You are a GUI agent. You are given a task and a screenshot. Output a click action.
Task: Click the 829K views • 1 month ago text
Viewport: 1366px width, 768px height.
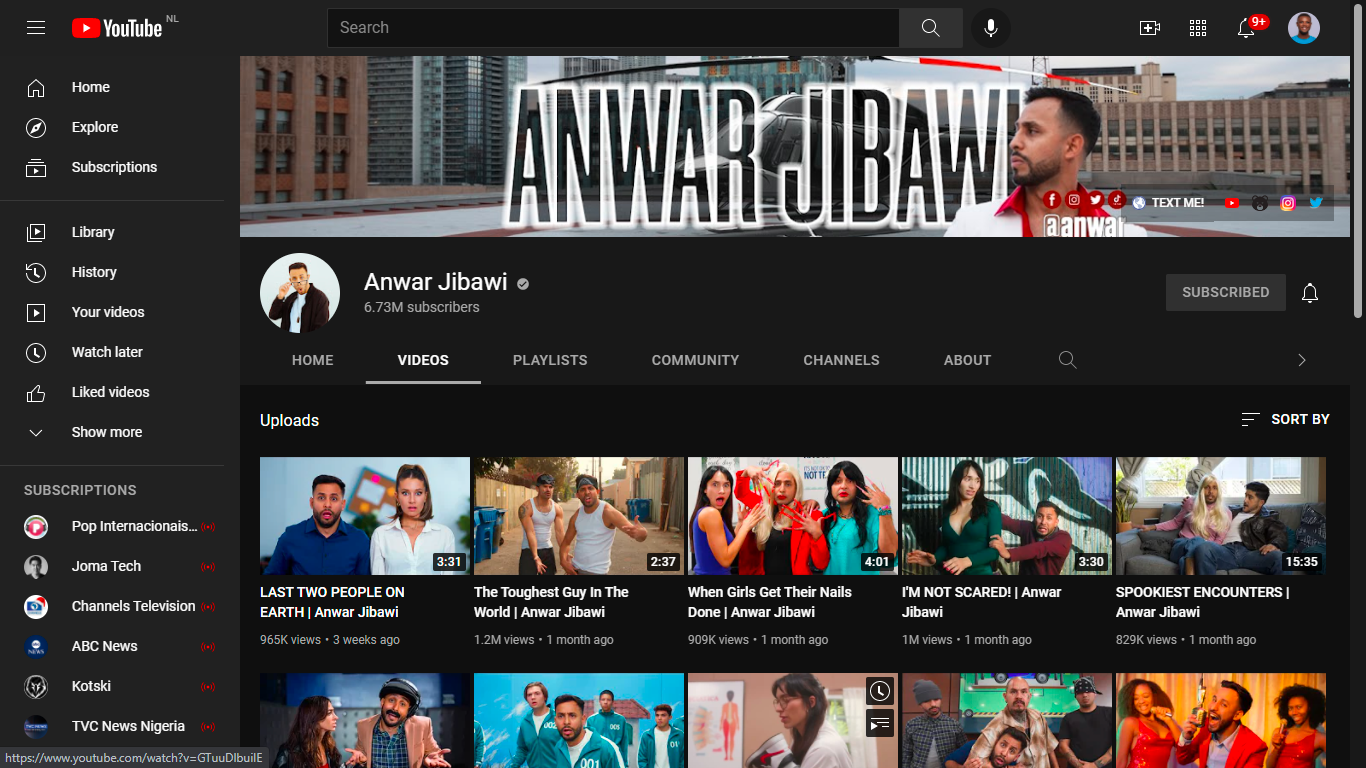(1186, 640)
